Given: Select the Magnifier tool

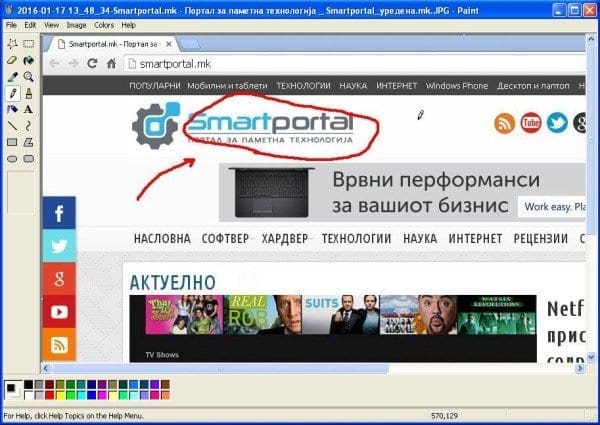Looking at the screenshot, I should point(29,77).
